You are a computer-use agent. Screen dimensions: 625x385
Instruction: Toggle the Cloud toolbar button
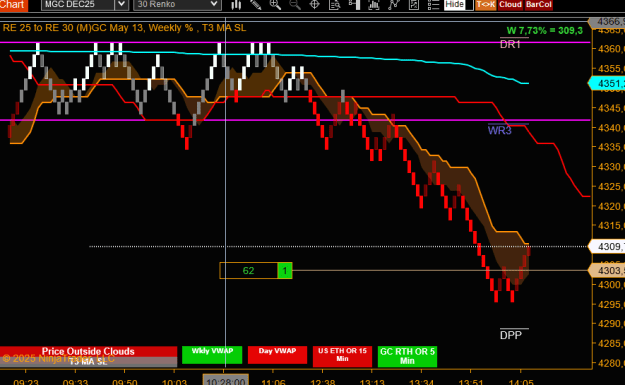click(510, 5)
